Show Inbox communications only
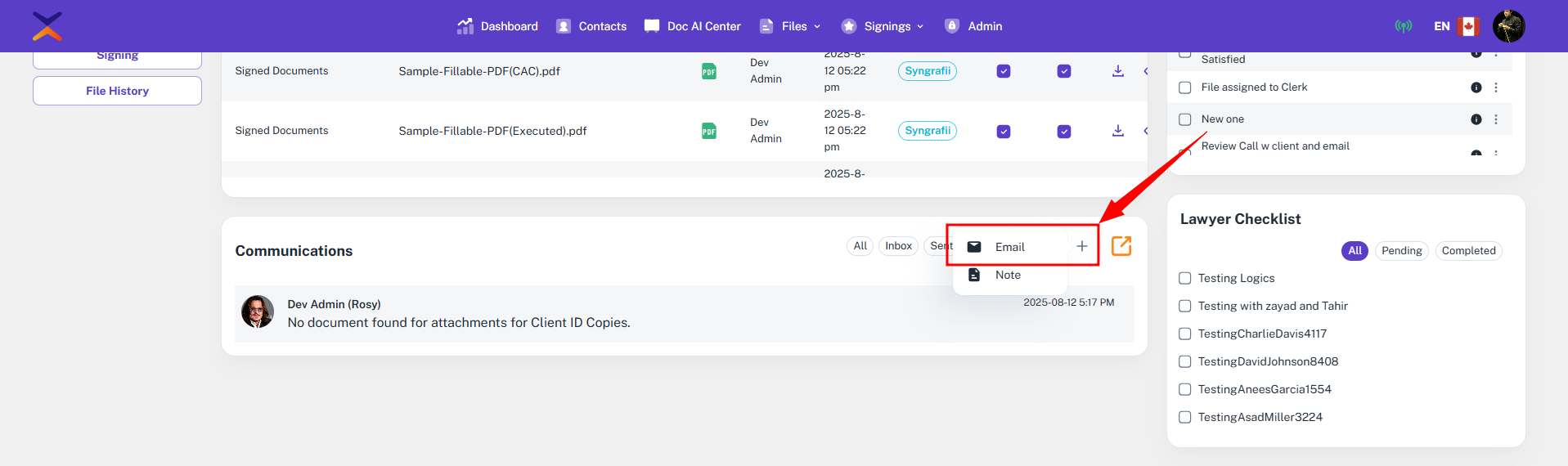The width and height of the screenshot is (1568, 466). click(898, 246)
